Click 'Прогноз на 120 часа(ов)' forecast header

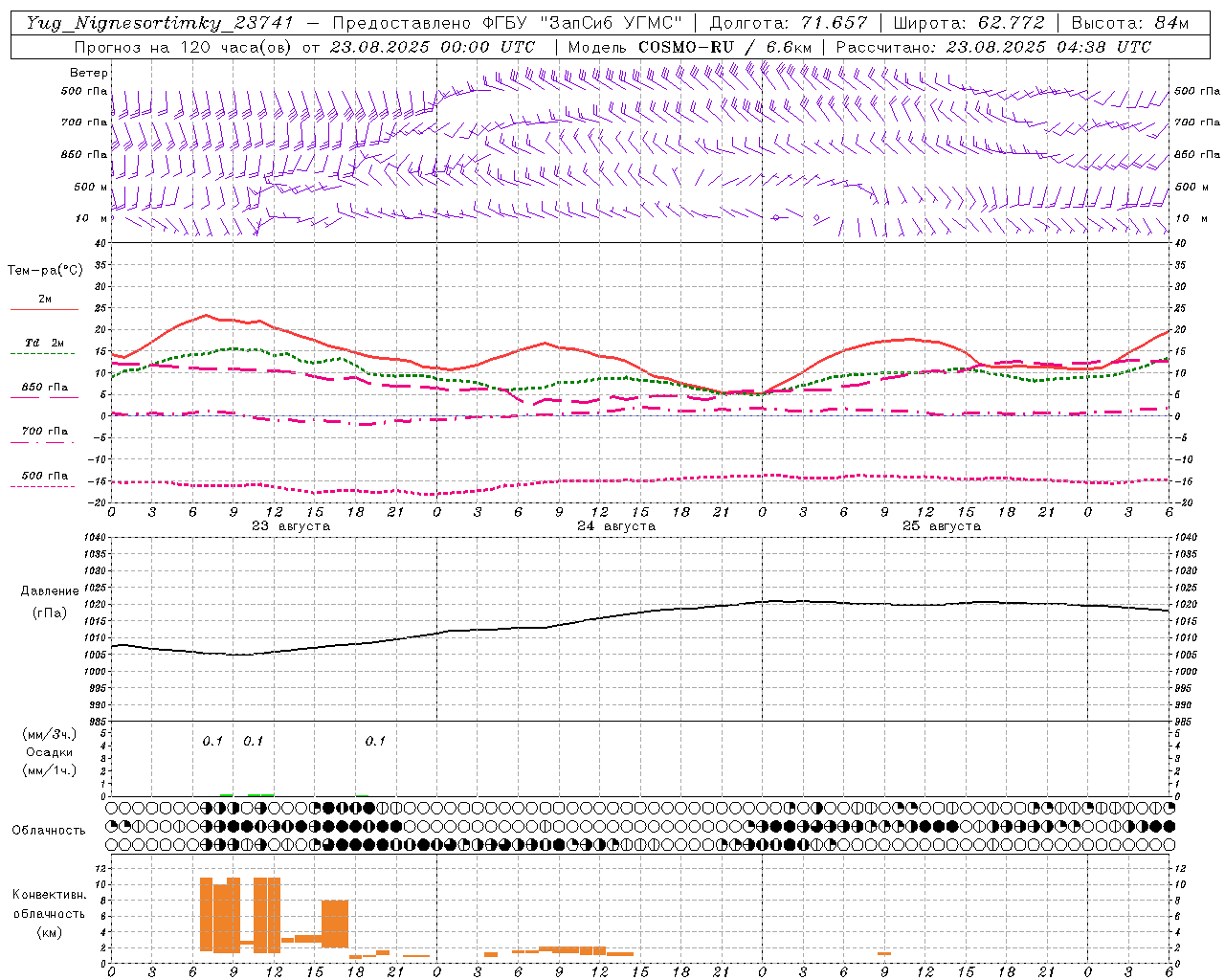click(184, 47)
